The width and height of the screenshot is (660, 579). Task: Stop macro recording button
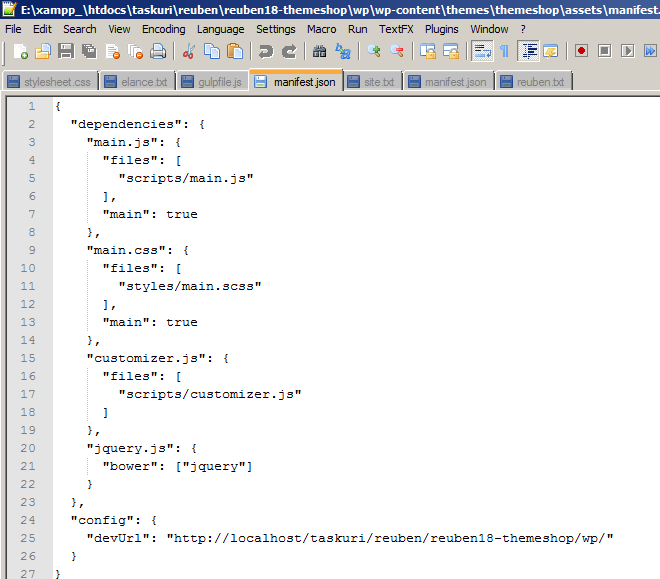[x=604, y=51]
